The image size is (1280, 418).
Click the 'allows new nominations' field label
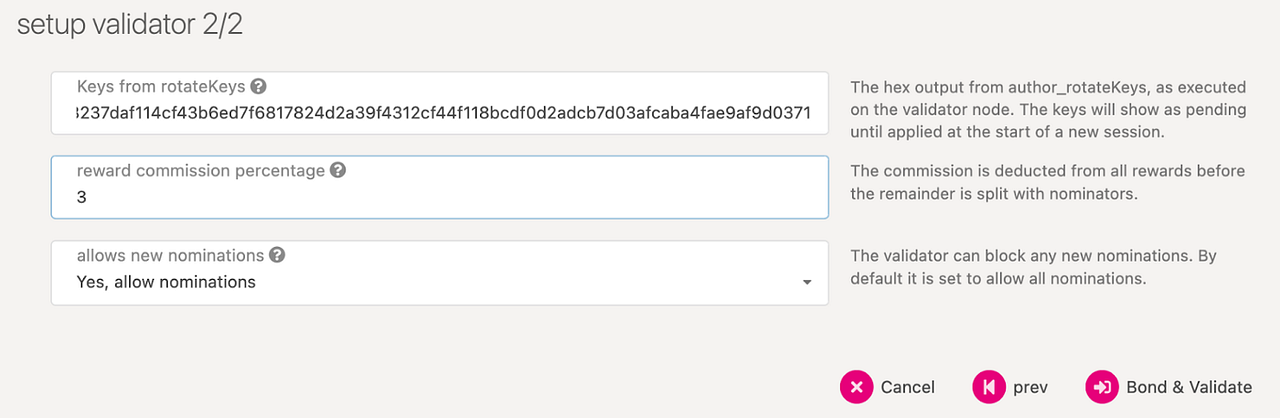(170, 255)
